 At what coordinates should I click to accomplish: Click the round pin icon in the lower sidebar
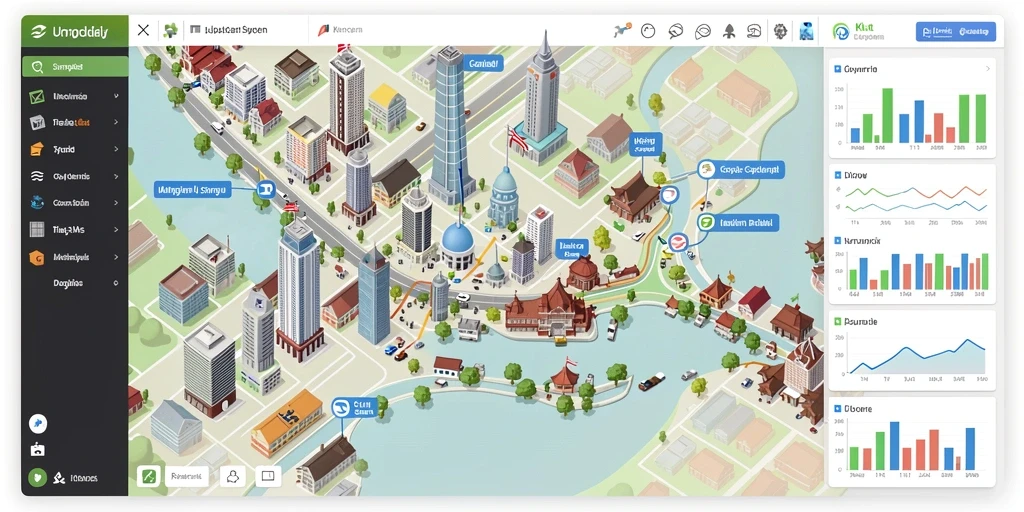coord(38,424)
